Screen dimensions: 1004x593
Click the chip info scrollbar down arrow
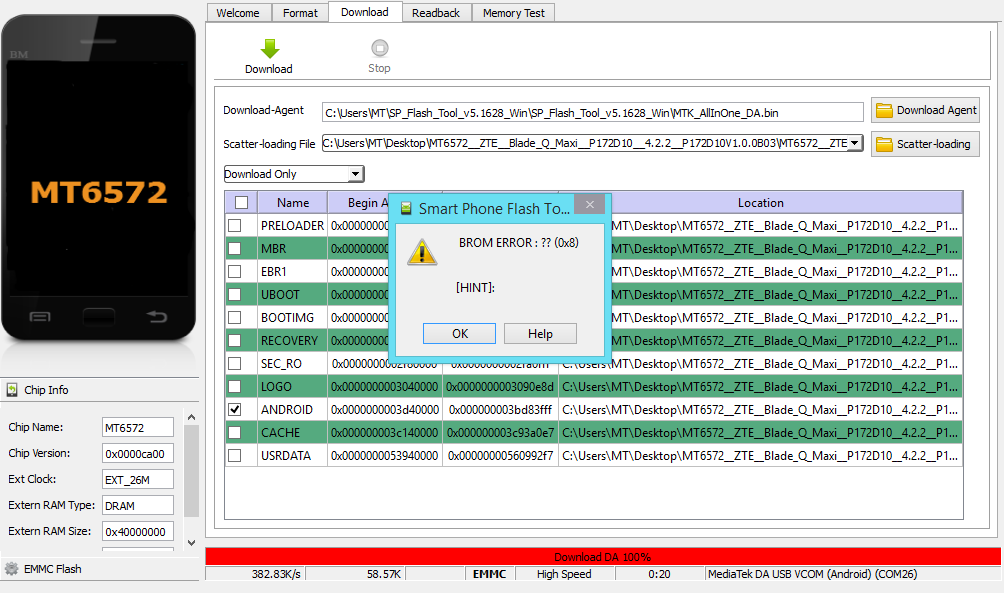pyautogui.click(x=191, y=542)
